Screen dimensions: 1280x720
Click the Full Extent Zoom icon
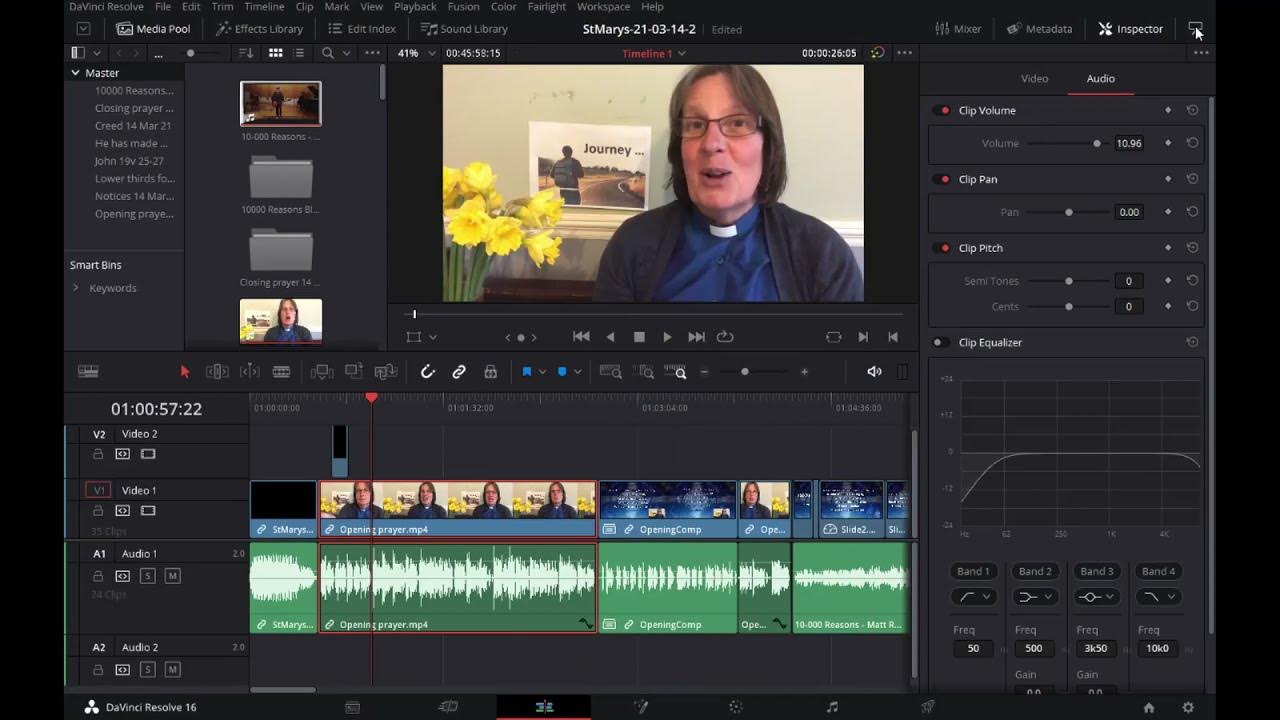(x=610, y=372)
